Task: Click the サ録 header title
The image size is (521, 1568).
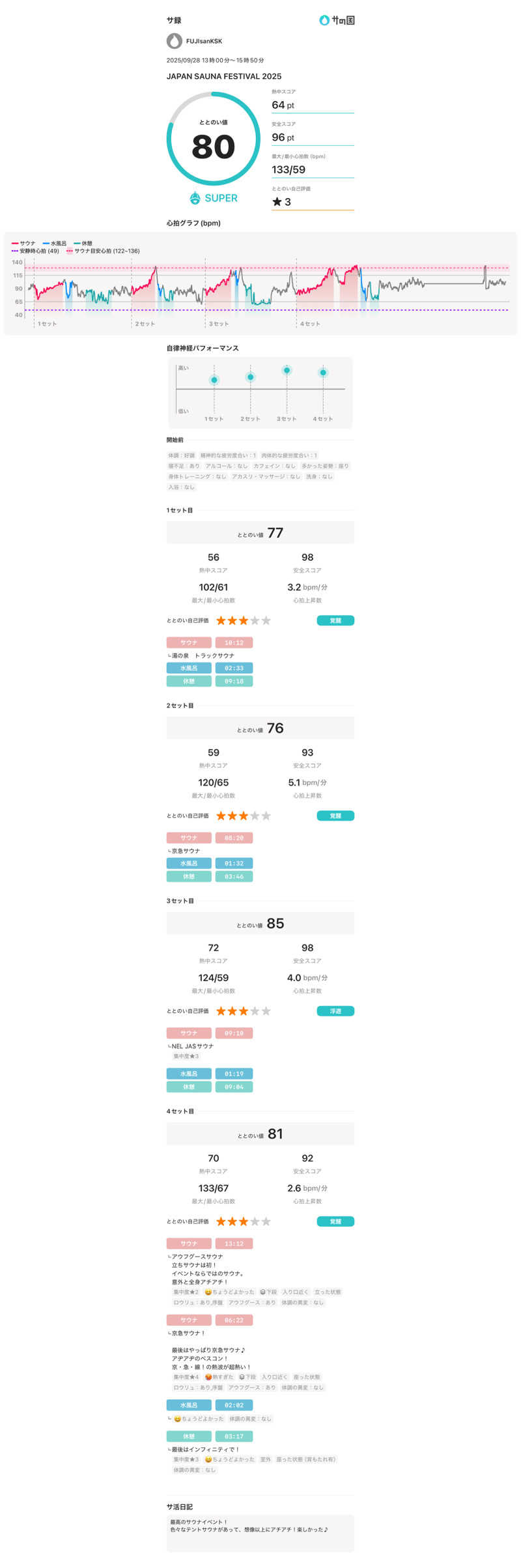Action: (174, 20)
